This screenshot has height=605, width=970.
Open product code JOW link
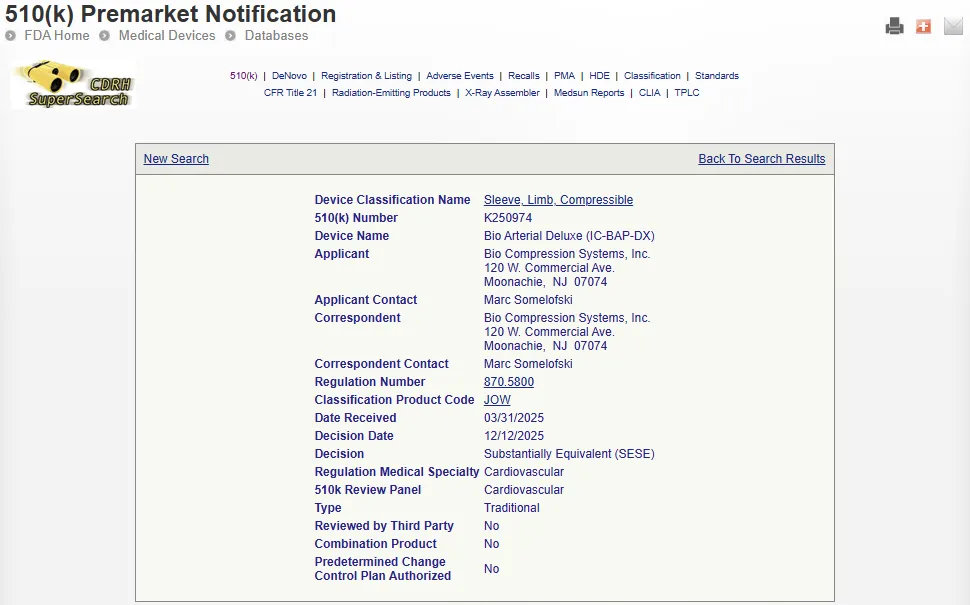click(497, 400)
